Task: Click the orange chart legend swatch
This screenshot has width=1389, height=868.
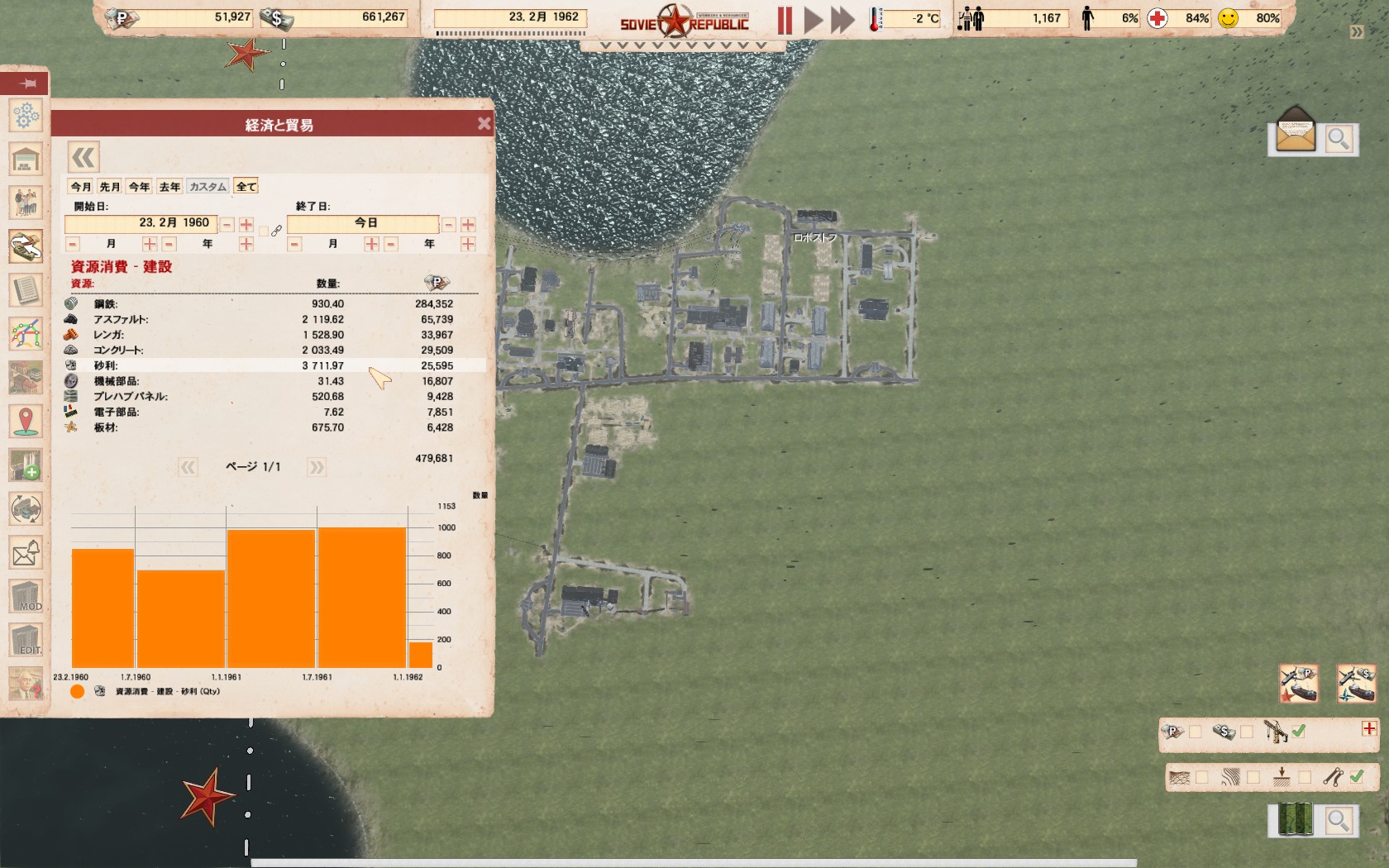Action: (78, 691)
